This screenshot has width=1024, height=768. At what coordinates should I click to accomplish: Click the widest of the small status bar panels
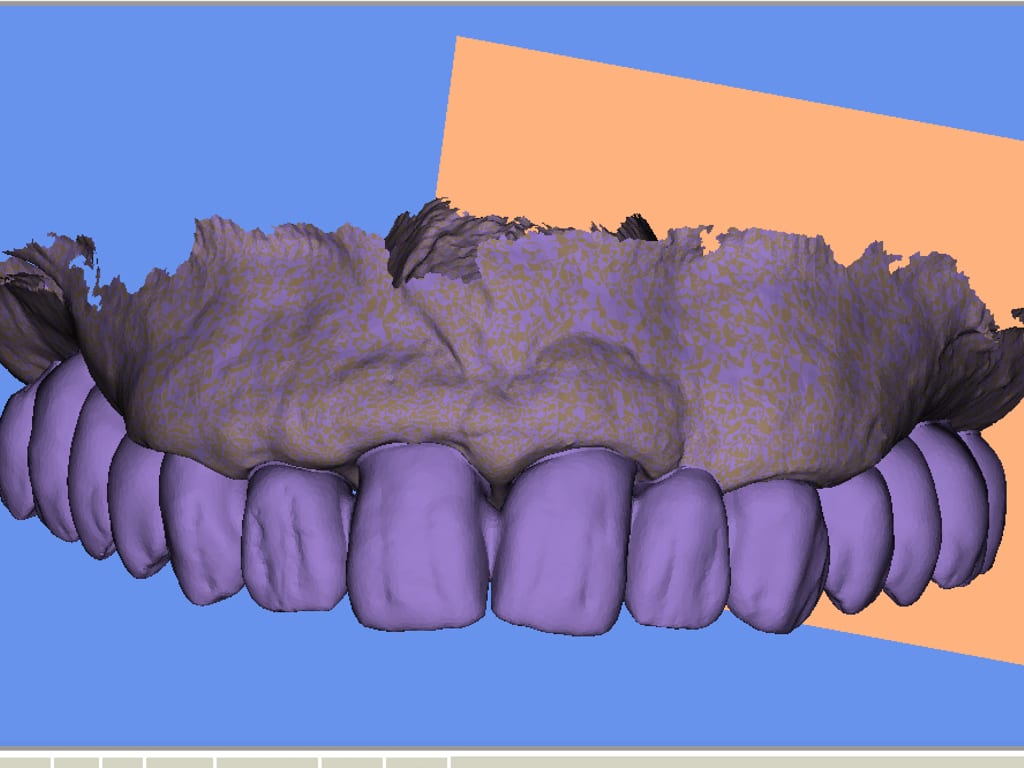(x=266, y=762)
